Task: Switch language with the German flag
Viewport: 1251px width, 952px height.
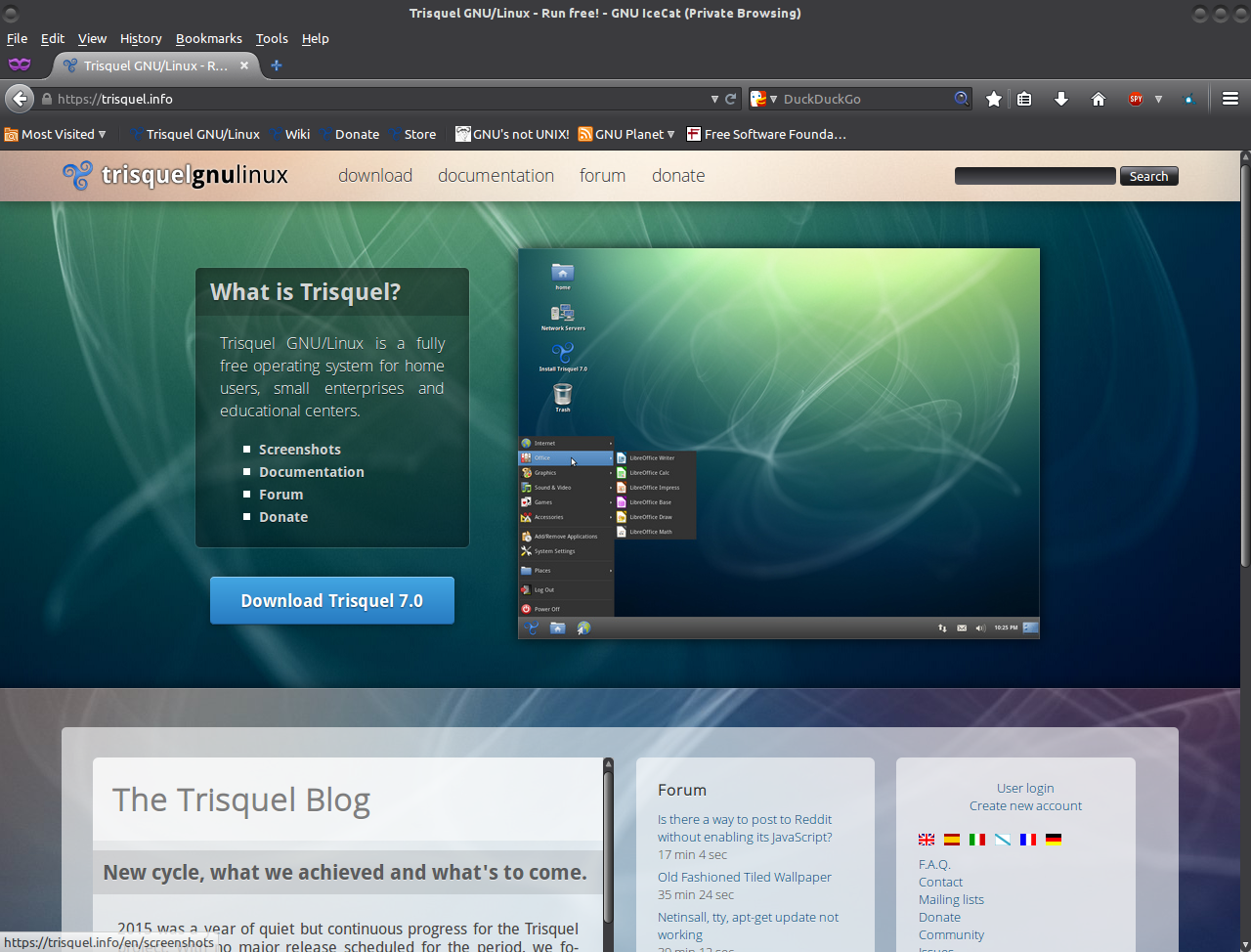Action: (1054, 839)
